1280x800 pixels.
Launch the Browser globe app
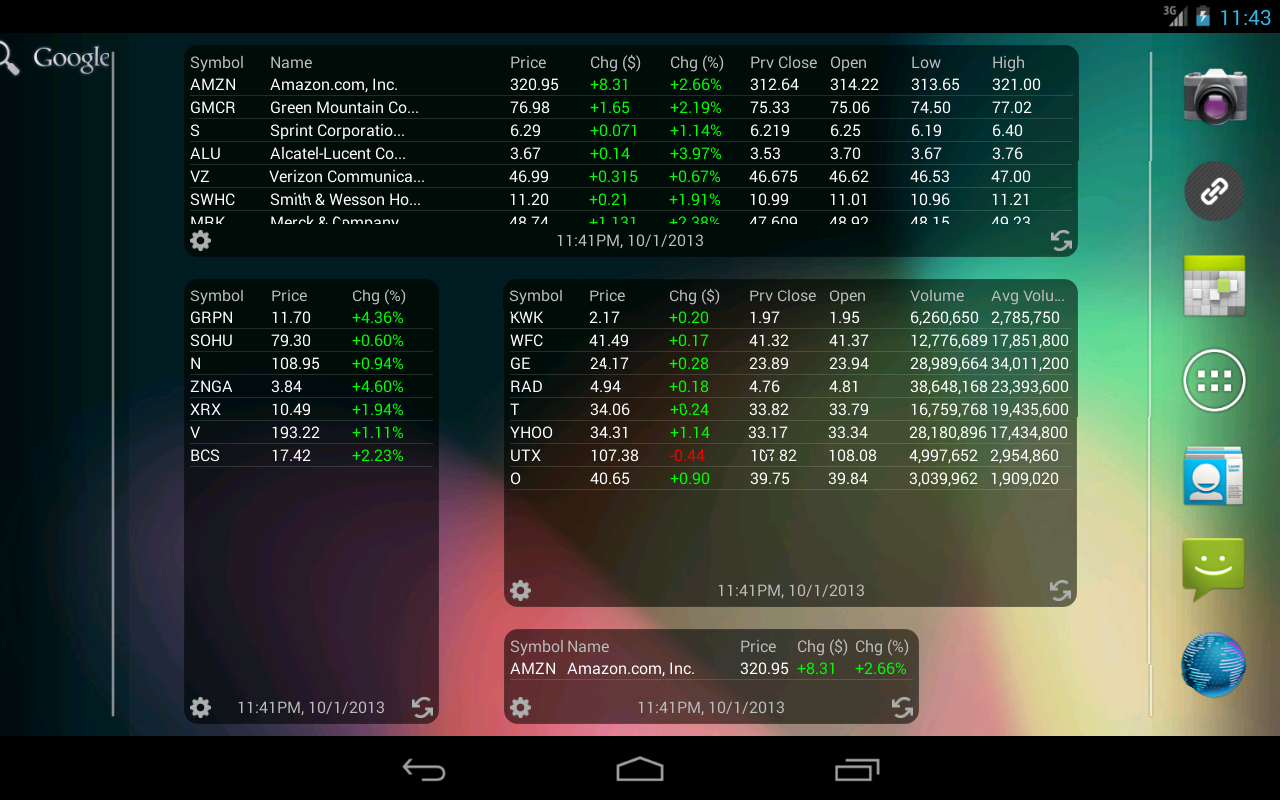click(x=1213, y=665)
